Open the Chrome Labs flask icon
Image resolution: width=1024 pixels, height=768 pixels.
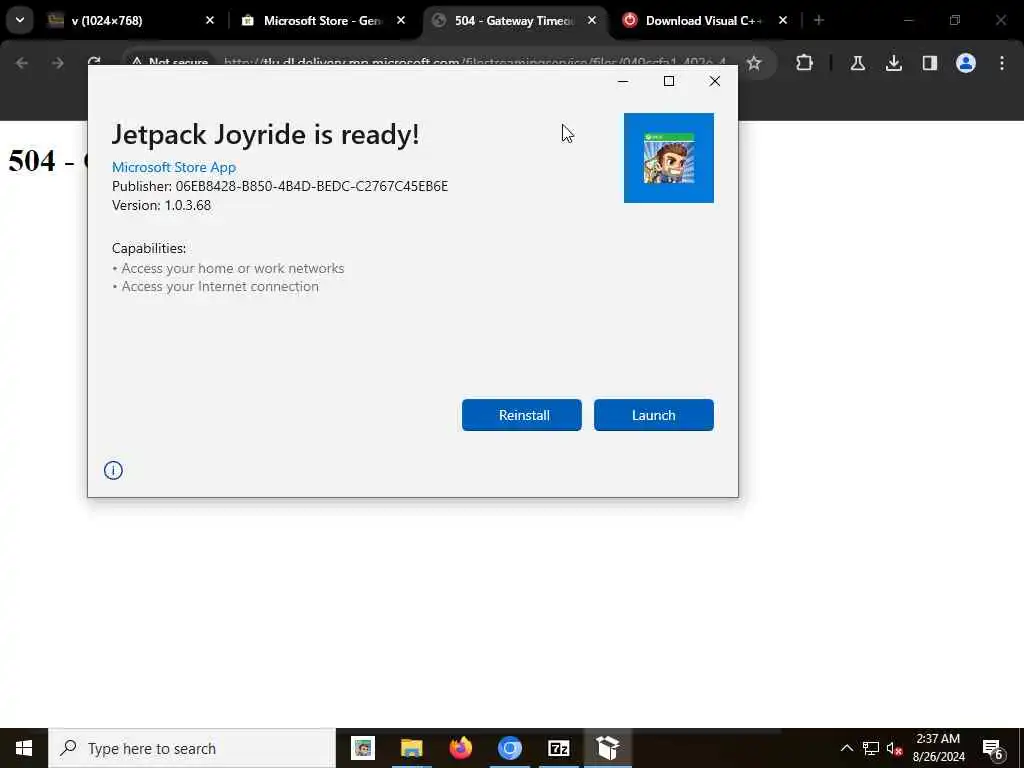857,63
